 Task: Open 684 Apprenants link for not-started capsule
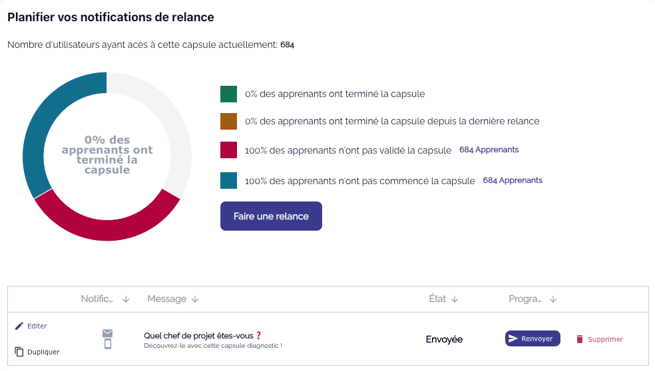[x=513, y=180]
